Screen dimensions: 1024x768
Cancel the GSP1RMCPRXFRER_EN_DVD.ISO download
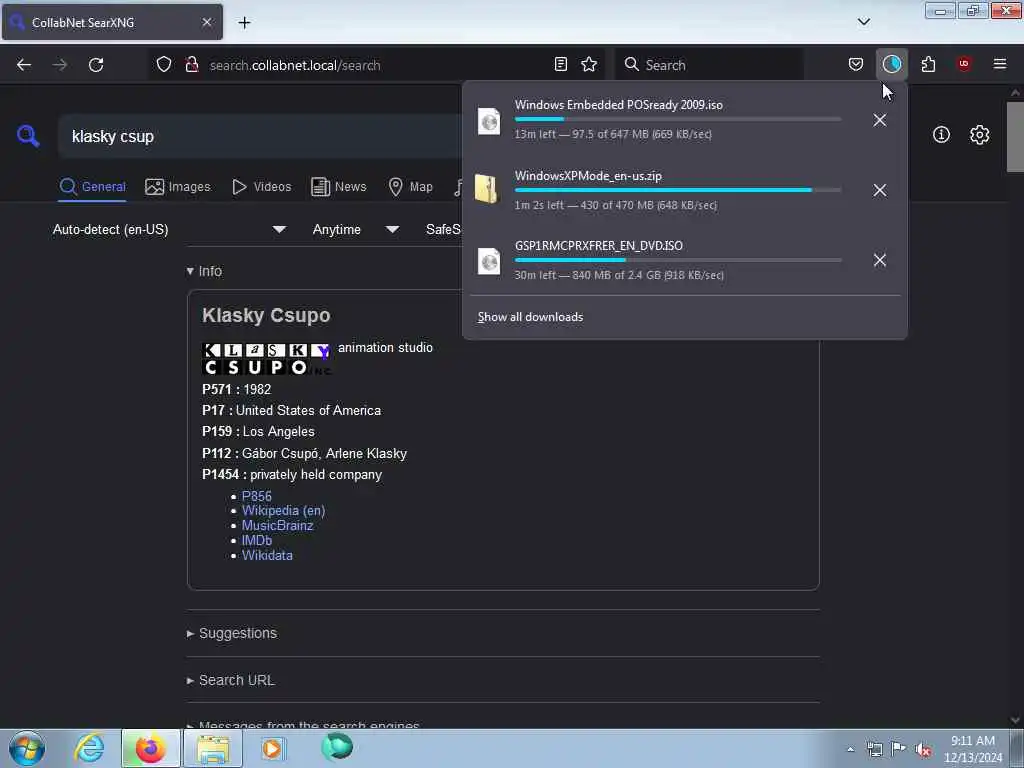880,260
